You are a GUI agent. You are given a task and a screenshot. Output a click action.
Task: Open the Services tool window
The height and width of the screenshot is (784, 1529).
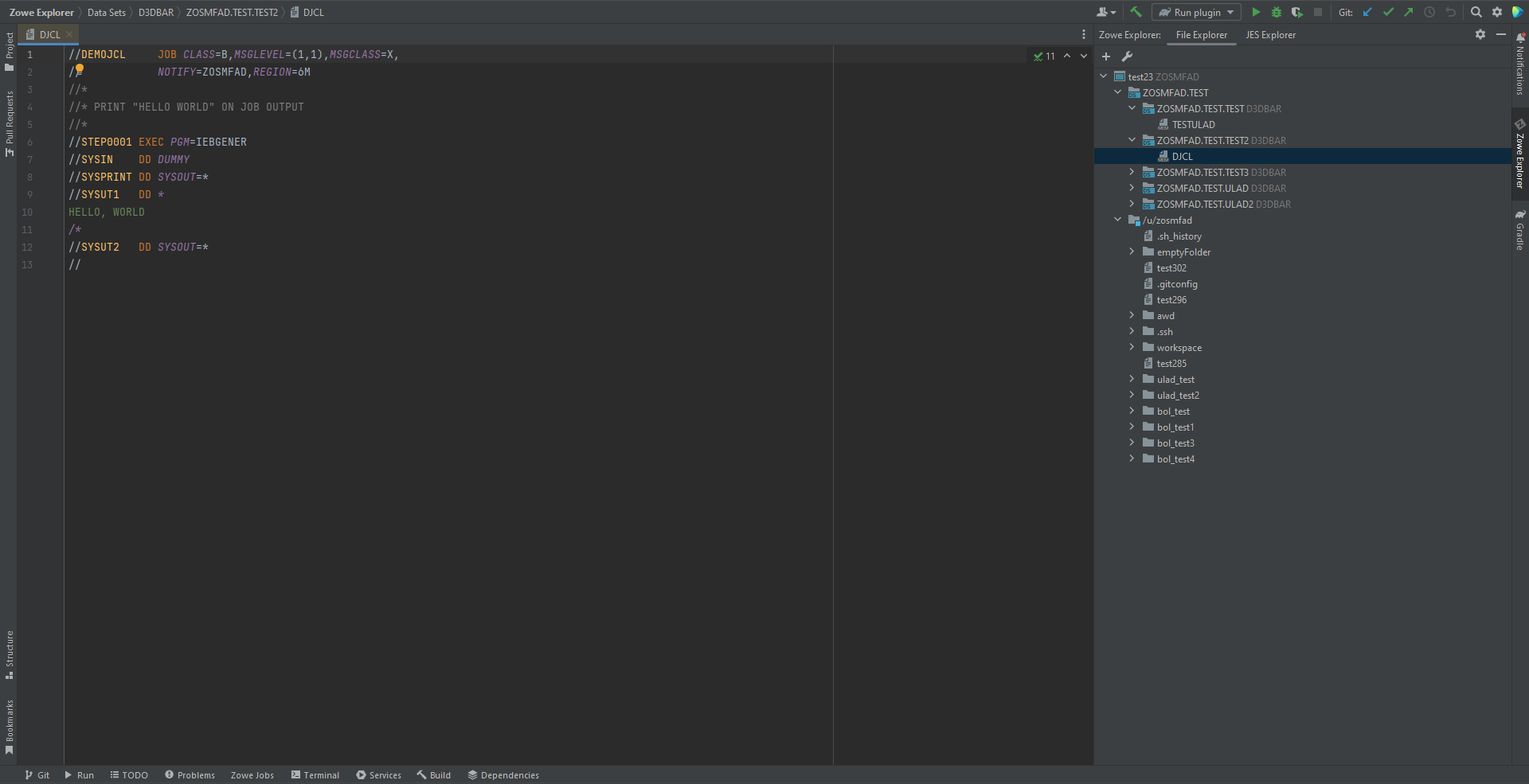pos(378,775)
